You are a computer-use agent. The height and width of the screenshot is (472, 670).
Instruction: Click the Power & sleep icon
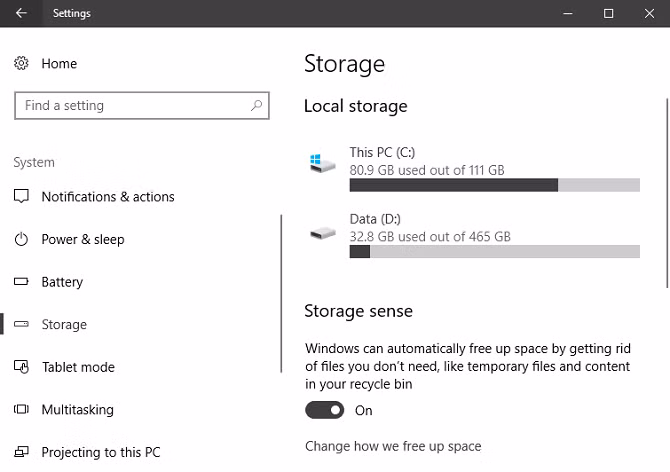pyautogui.click(x=22, y=240)
